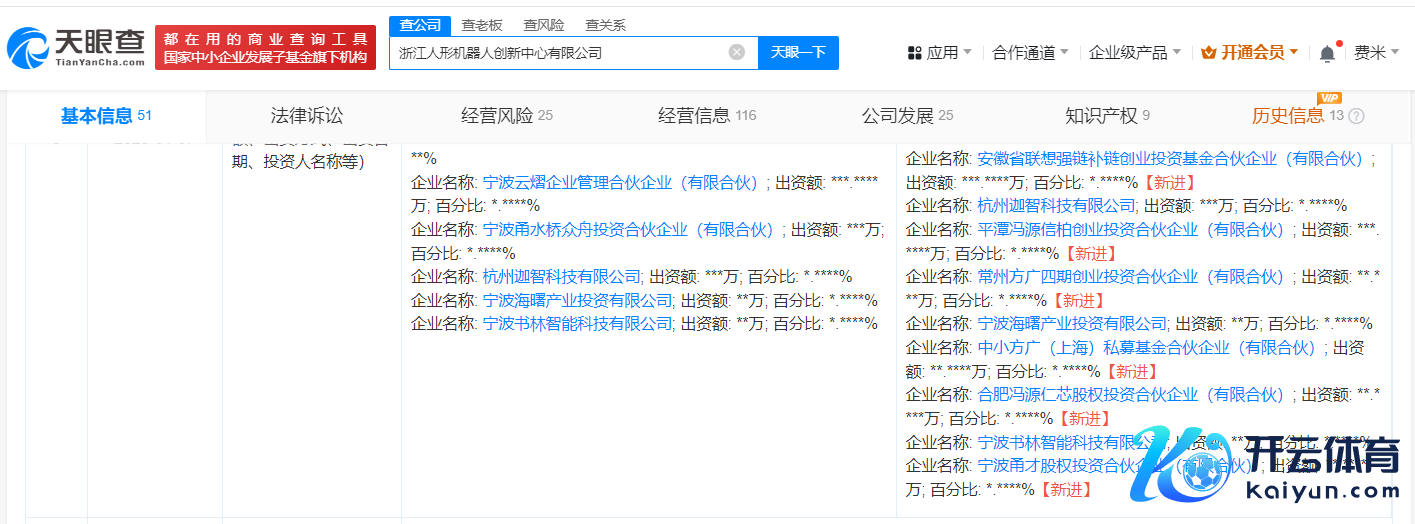The image size is (1415, 524).
Task: Open the notification bell
Action: coord(1327,53)
